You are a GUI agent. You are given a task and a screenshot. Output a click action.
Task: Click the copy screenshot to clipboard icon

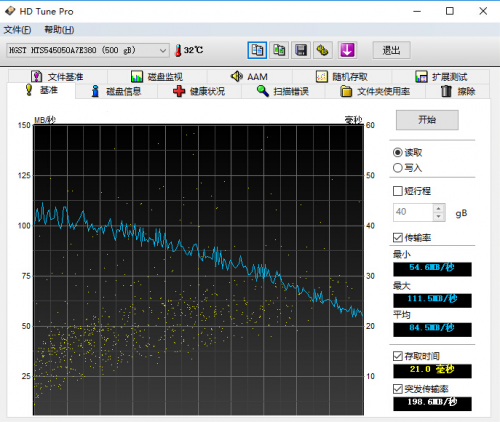(279, 50)
